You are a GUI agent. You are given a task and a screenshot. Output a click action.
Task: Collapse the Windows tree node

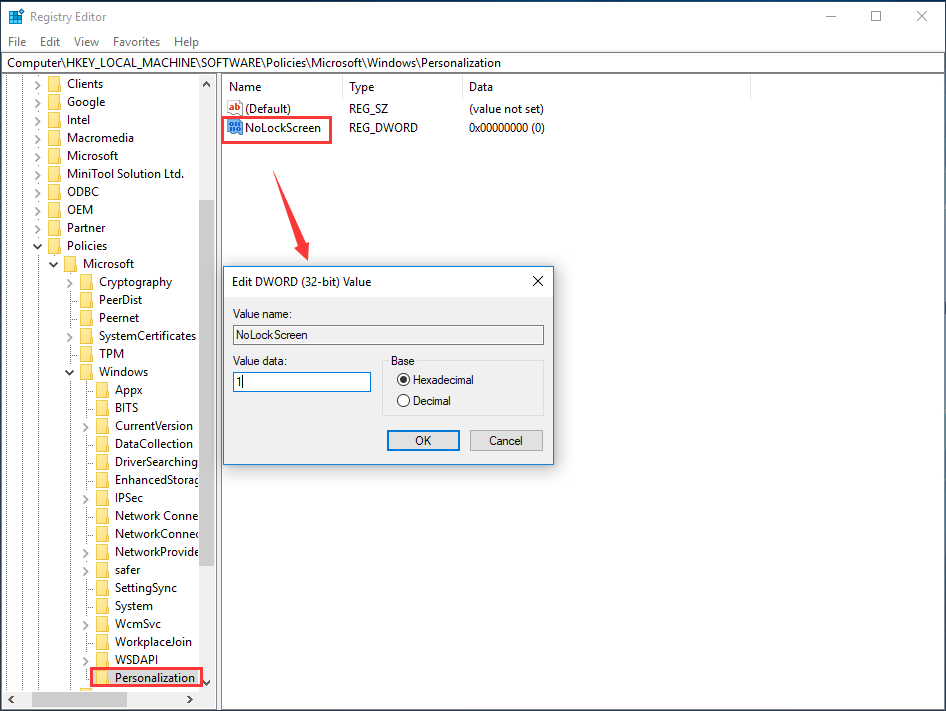pos(69,371)
